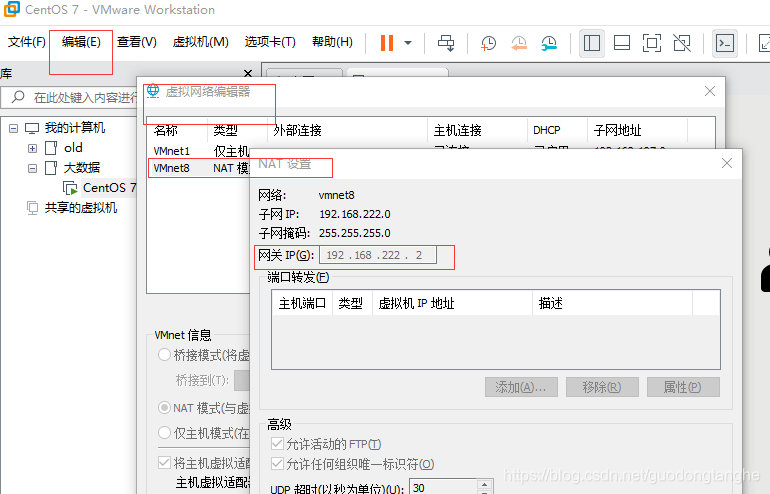
Task: Select the 桥接模式 radio button
Action: (165, 355)
